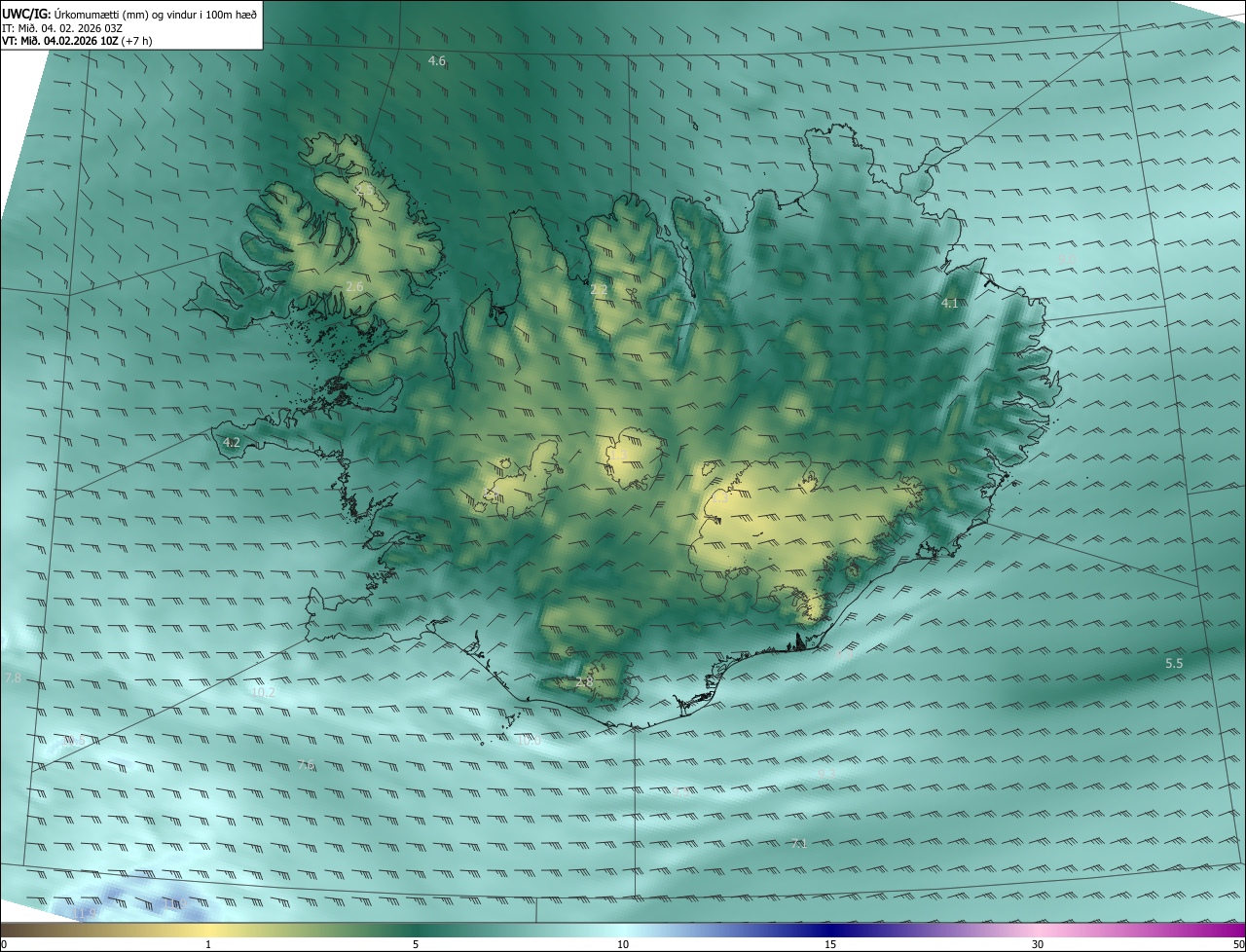The width and height of the screenshot is (1246, 952).
Task: Click the 10 tick on the color scale
Action: (x=623, y=944)
